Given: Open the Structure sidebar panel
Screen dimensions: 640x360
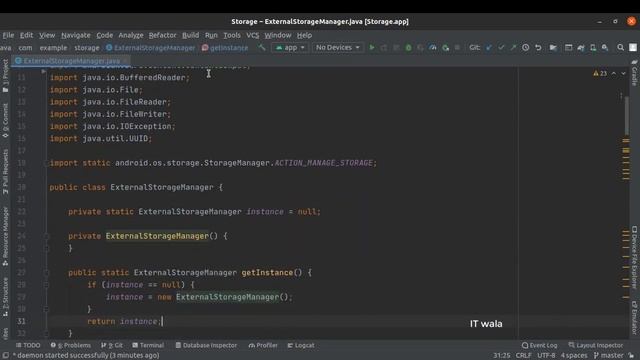Looking at the screenshot, I should pyautogui.click(x=5, y=297).
